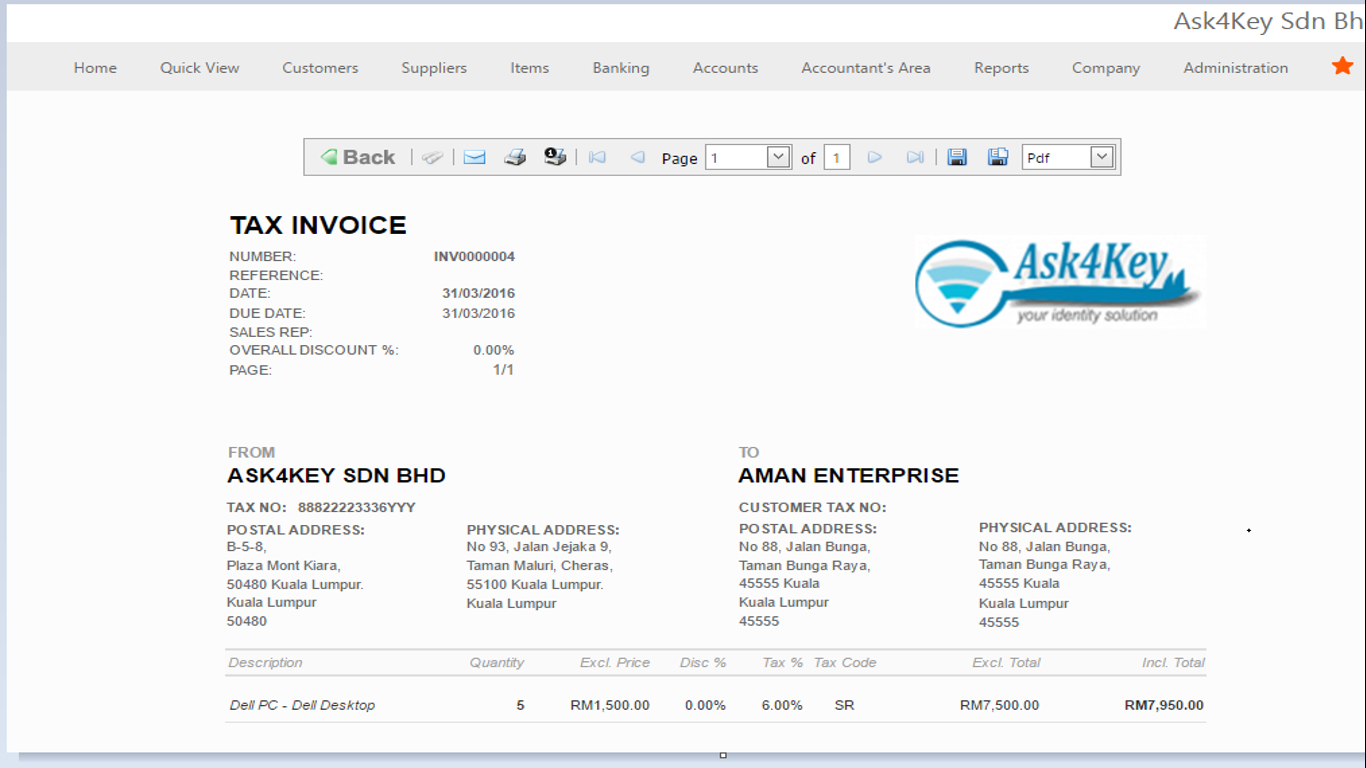1366x768 pixels.
Task: Open the Accounts menu
Action: (725, 68)
